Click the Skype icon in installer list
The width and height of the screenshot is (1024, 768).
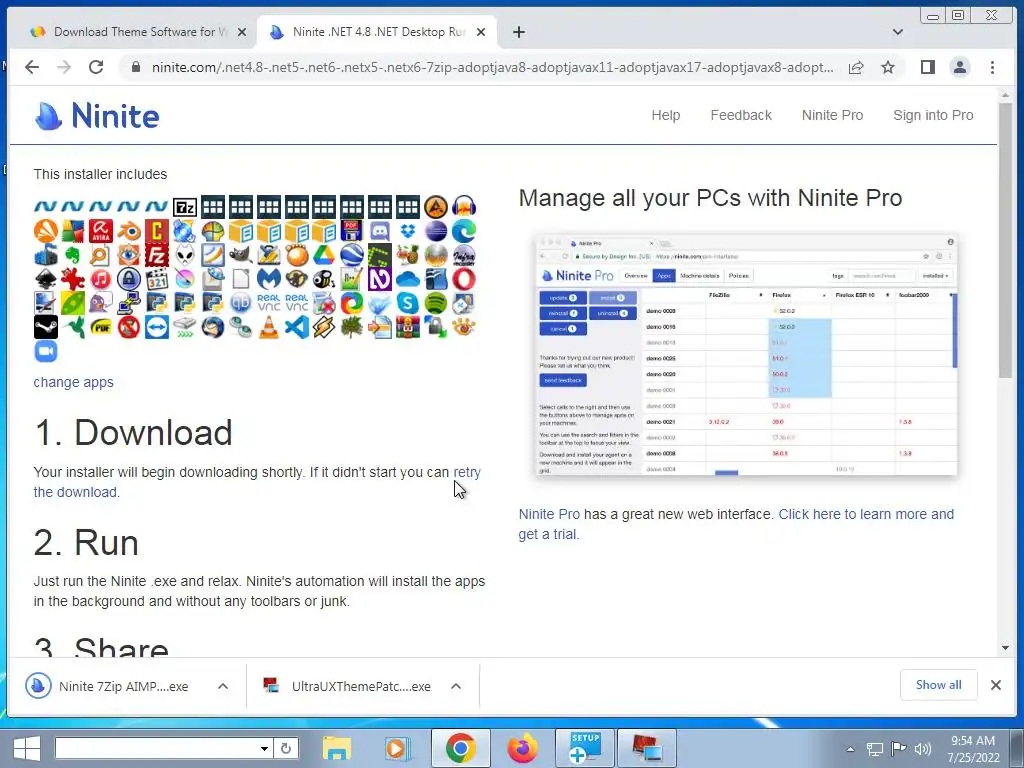(408, 303)
